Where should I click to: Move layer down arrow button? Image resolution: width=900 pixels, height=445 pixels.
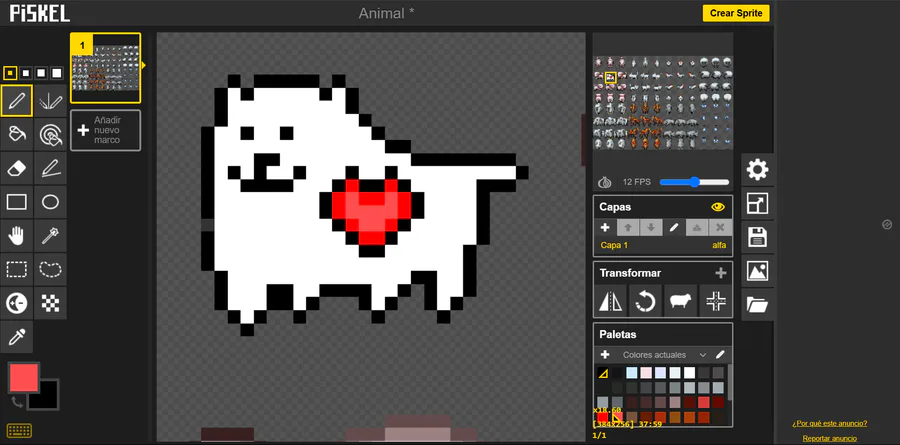pyautogui.click(x=651, y=227)
